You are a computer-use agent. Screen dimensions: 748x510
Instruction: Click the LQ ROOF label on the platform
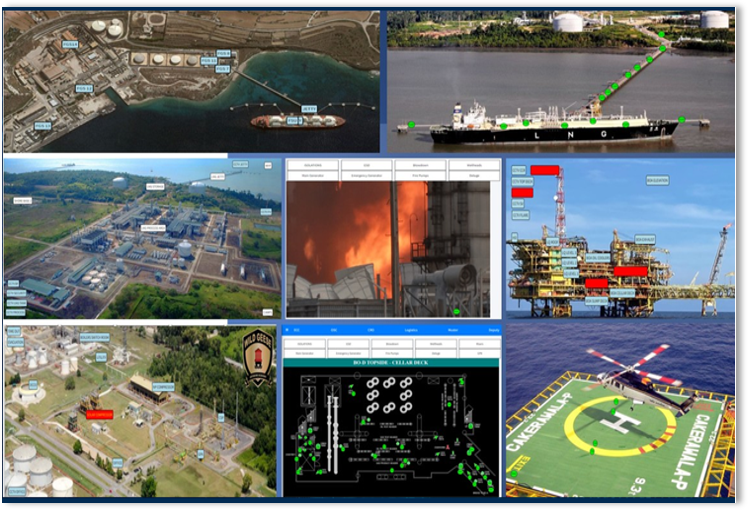pos(552,242)
